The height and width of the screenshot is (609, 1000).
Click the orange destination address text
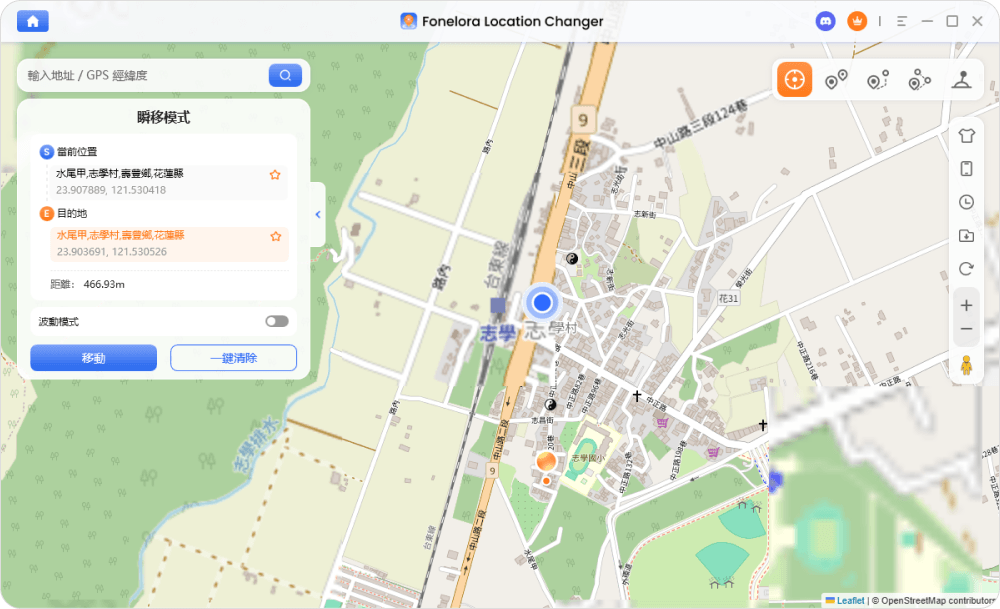pos(121,235)
